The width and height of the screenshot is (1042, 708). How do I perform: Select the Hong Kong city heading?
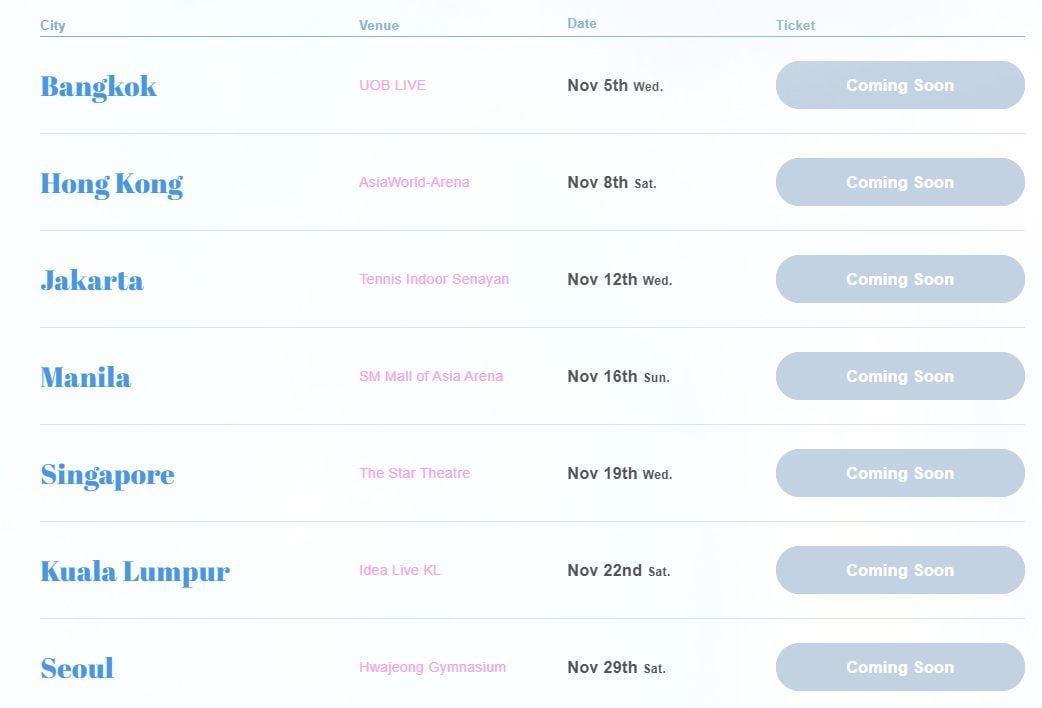coord(112,184)
